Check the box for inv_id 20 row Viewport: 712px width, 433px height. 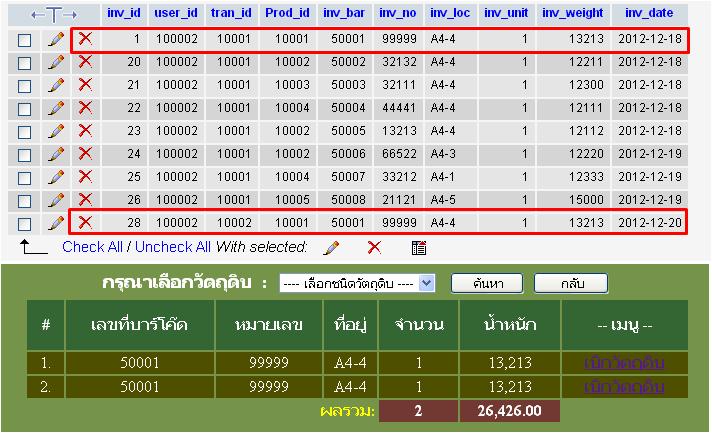click(x=25, y=63)
